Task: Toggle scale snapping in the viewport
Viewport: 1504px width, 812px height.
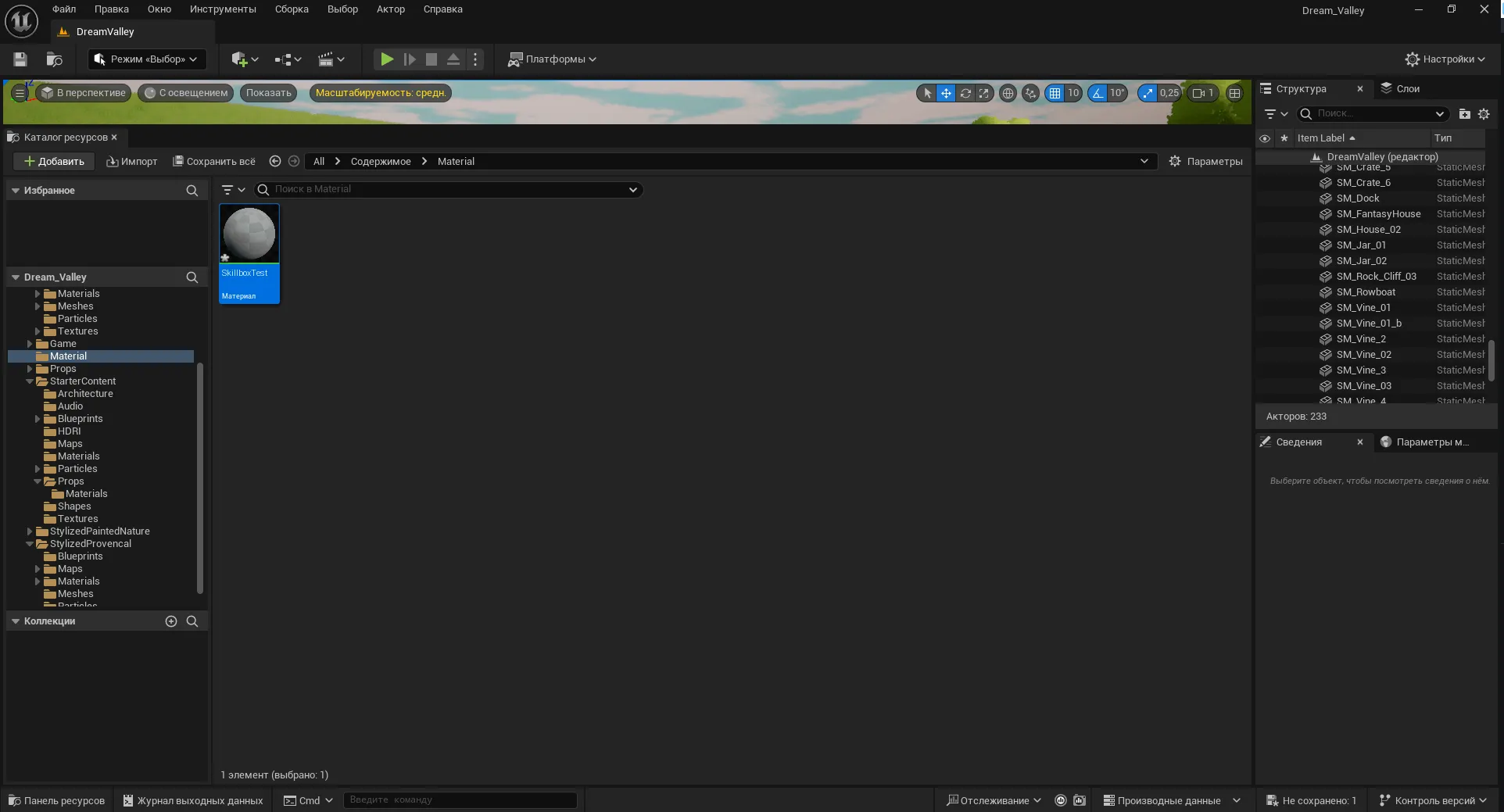Action: 1147,93
